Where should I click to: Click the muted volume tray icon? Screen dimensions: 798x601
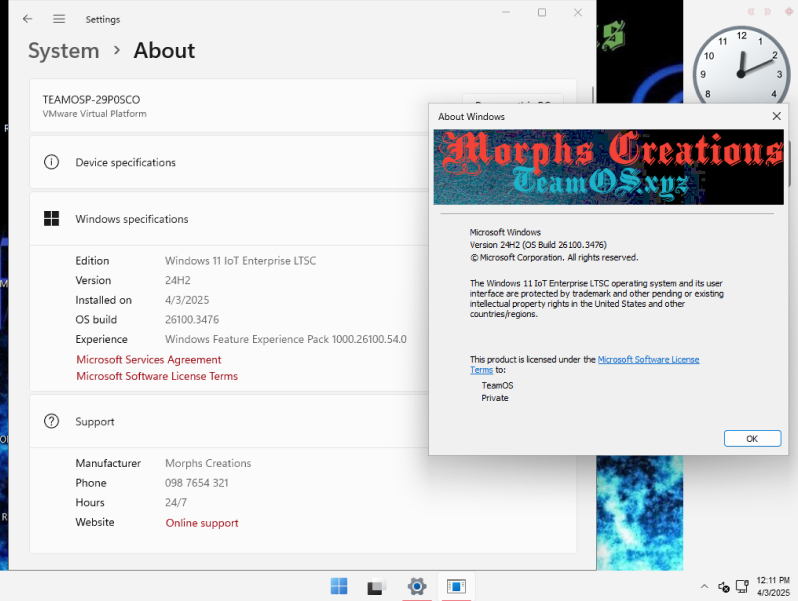[723, 587]
